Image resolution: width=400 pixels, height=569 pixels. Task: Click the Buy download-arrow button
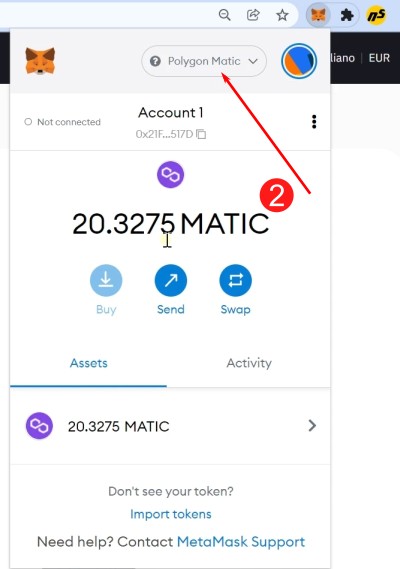[x=106, y=281]
